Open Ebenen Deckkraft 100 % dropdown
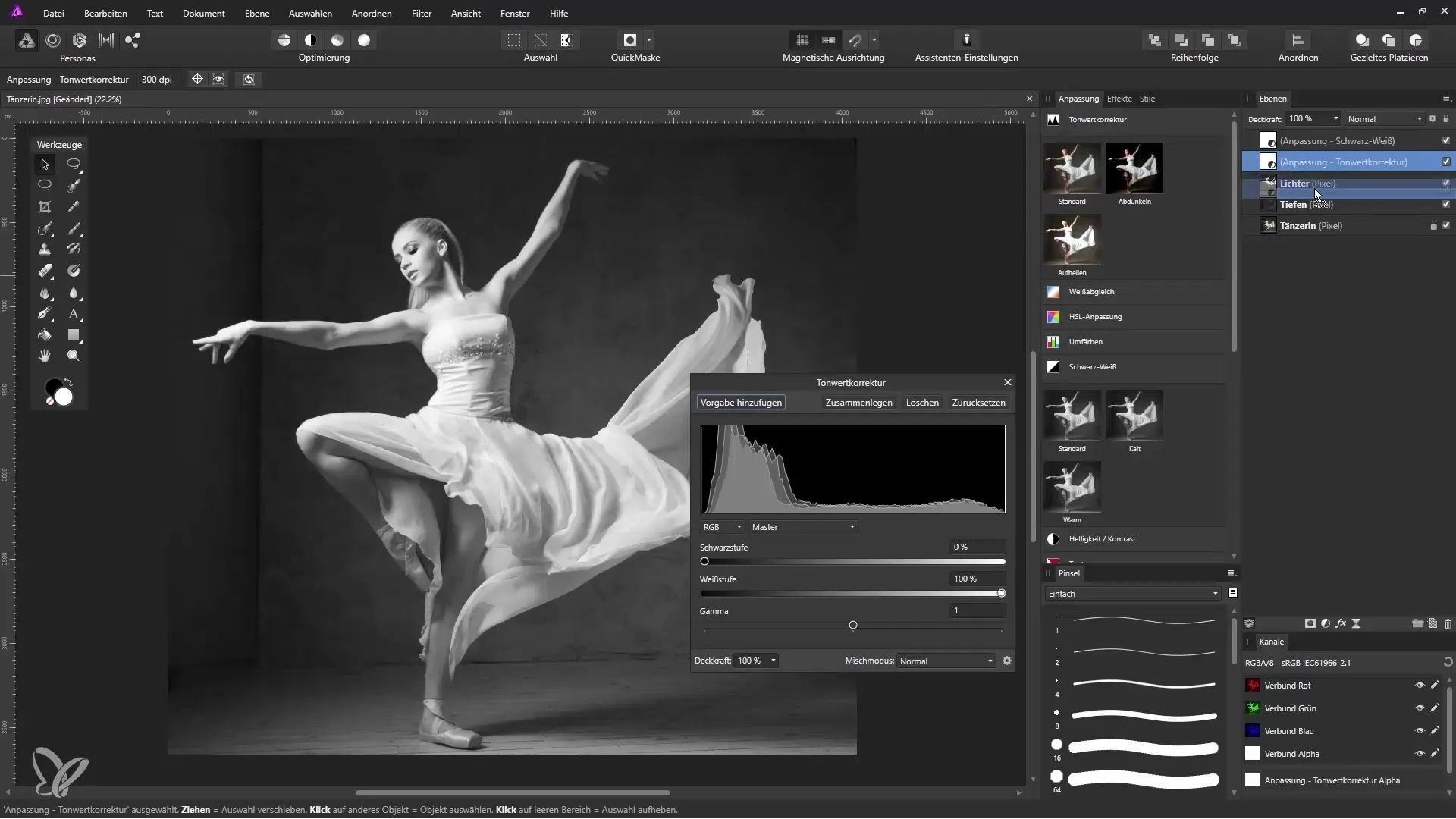1456x819 pixels. coord(1313,118)
